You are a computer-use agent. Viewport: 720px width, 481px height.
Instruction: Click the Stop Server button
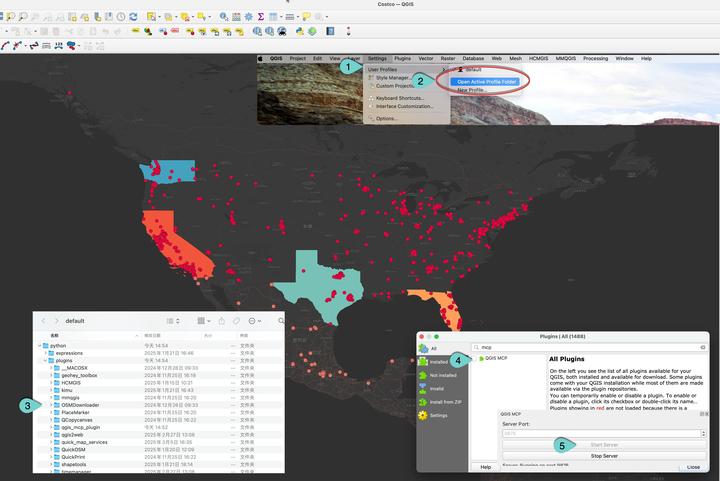[x=604, y=456]
